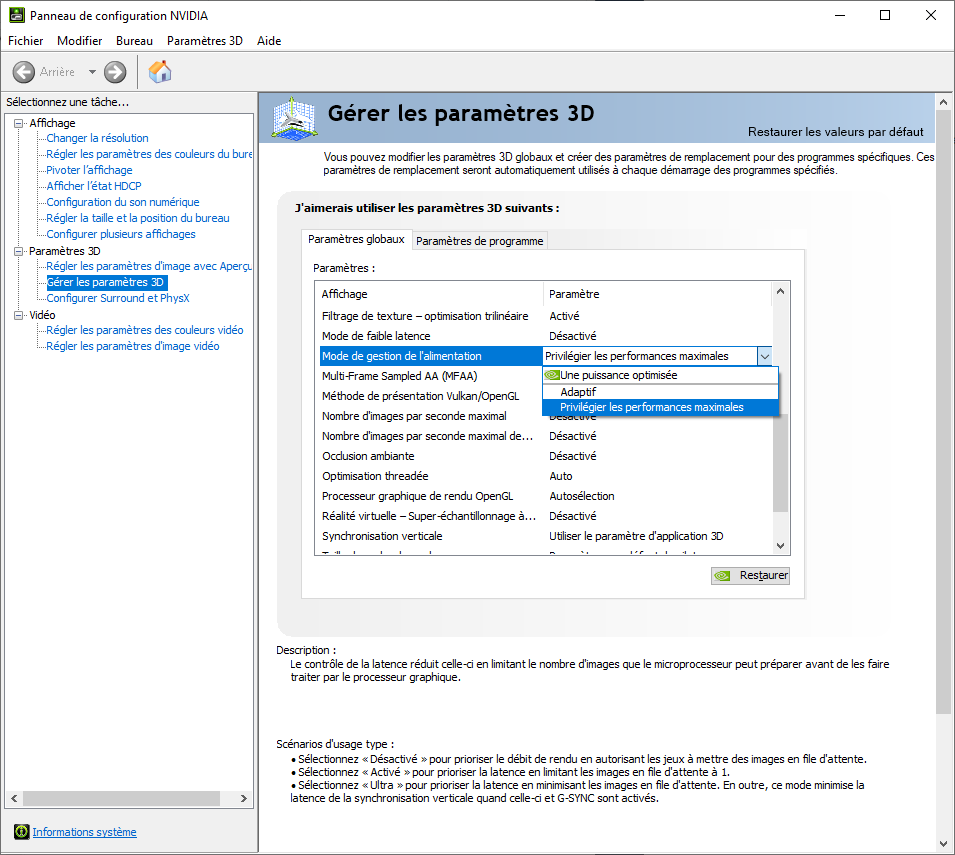Screen dimensions: 955x855
Task: Go back with the Arrière arrow button
Action: 24,72
